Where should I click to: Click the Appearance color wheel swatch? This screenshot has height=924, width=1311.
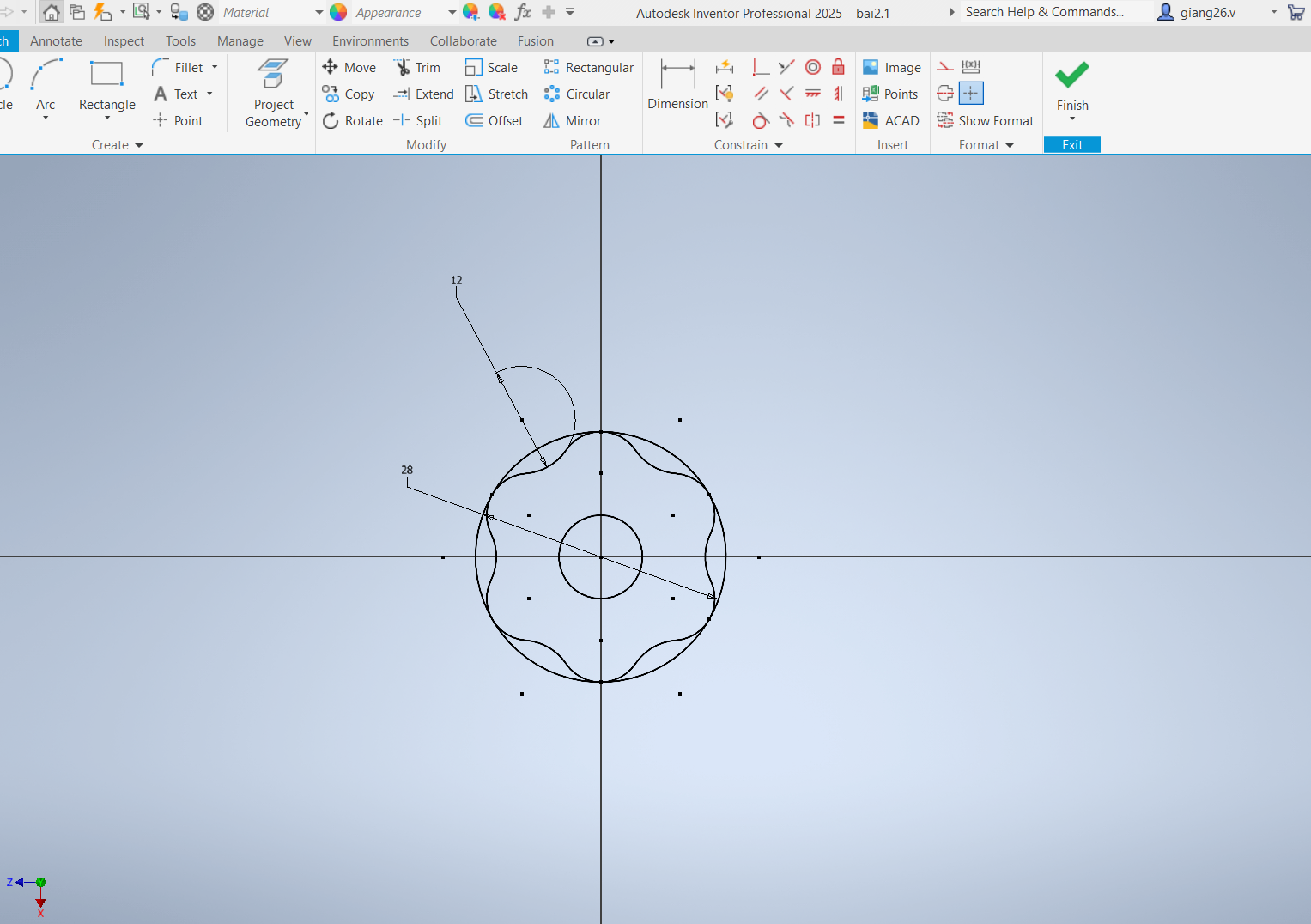(x=339, y=12)
